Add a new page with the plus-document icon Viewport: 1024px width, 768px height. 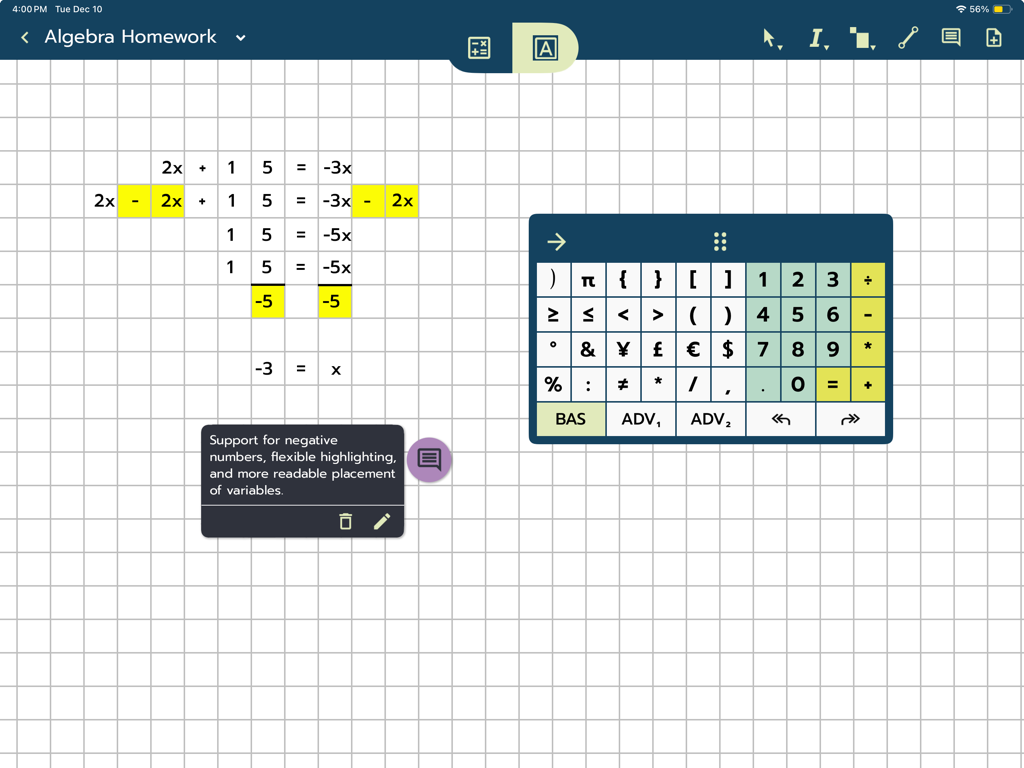(x=992, y=38)
